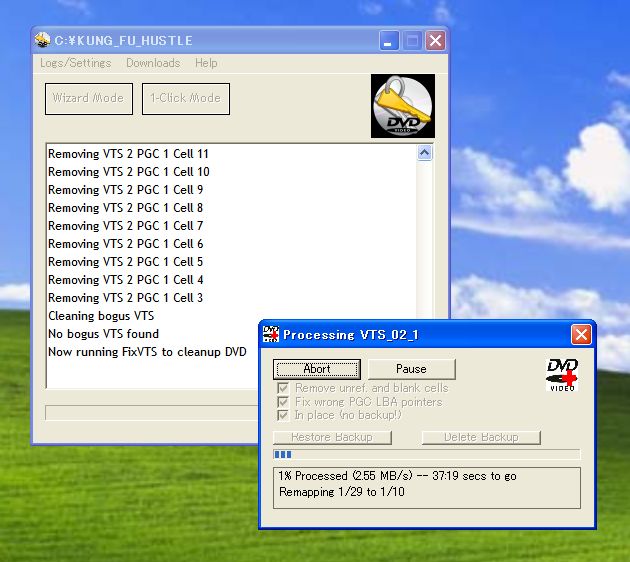Screen dimensions: 630x562
Task: Minimize the KUNG_FU_HUSTLE window
Action: click(x=389, y=41)
